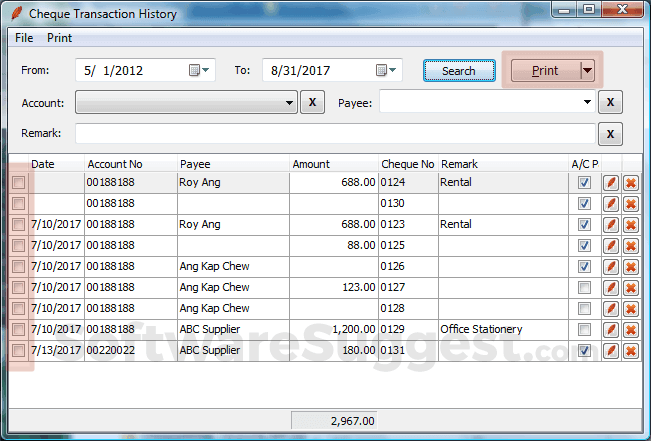Uncheck A/C P checkbox for cheque 0123
Viewport: 651px width, 441px height.
pyautogui.click(x=584, y=225)
